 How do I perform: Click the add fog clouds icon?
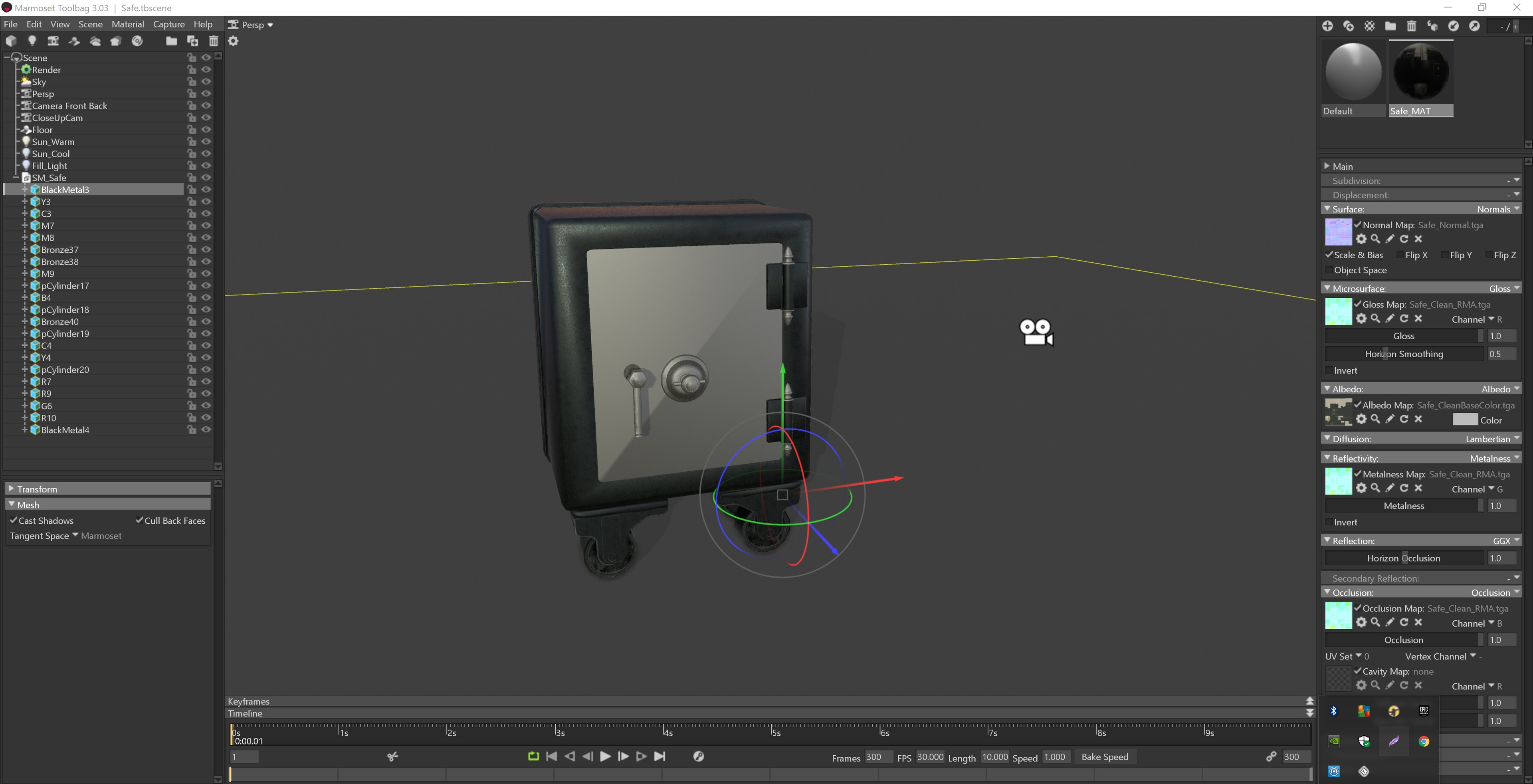95,40
